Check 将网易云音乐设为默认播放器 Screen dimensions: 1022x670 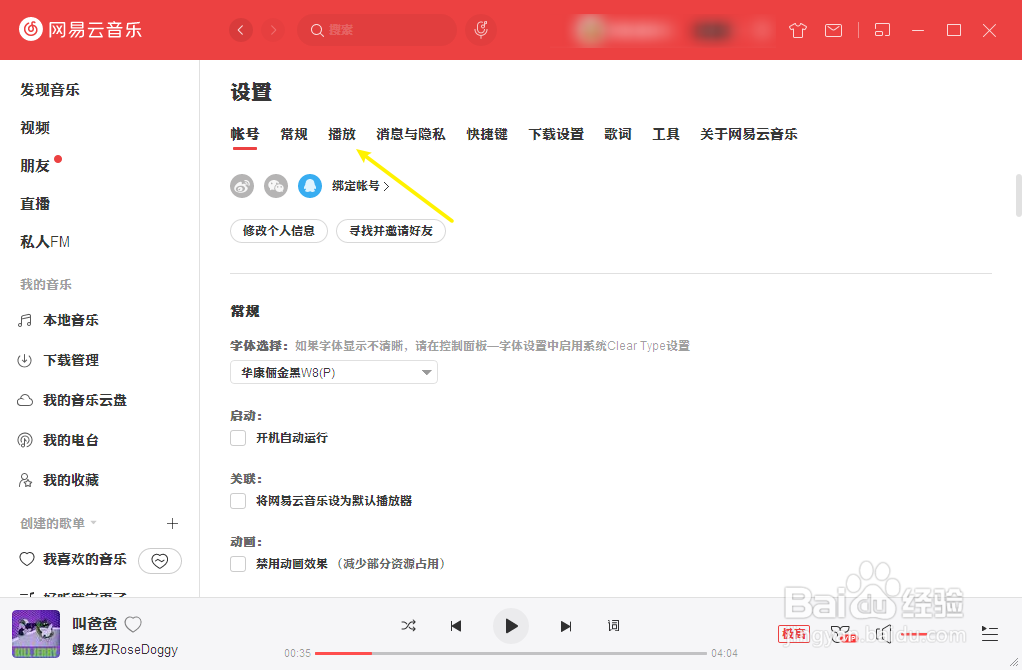tap(238, 501)
